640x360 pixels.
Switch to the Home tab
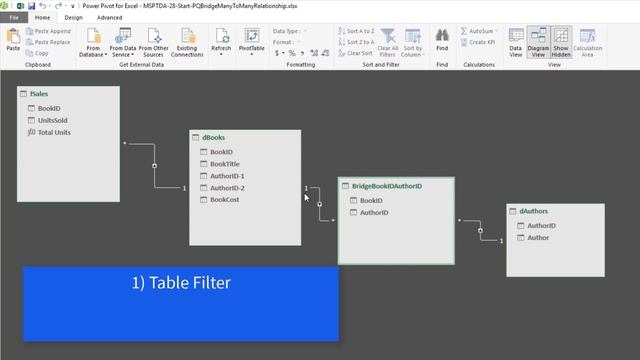coord(42,18)
